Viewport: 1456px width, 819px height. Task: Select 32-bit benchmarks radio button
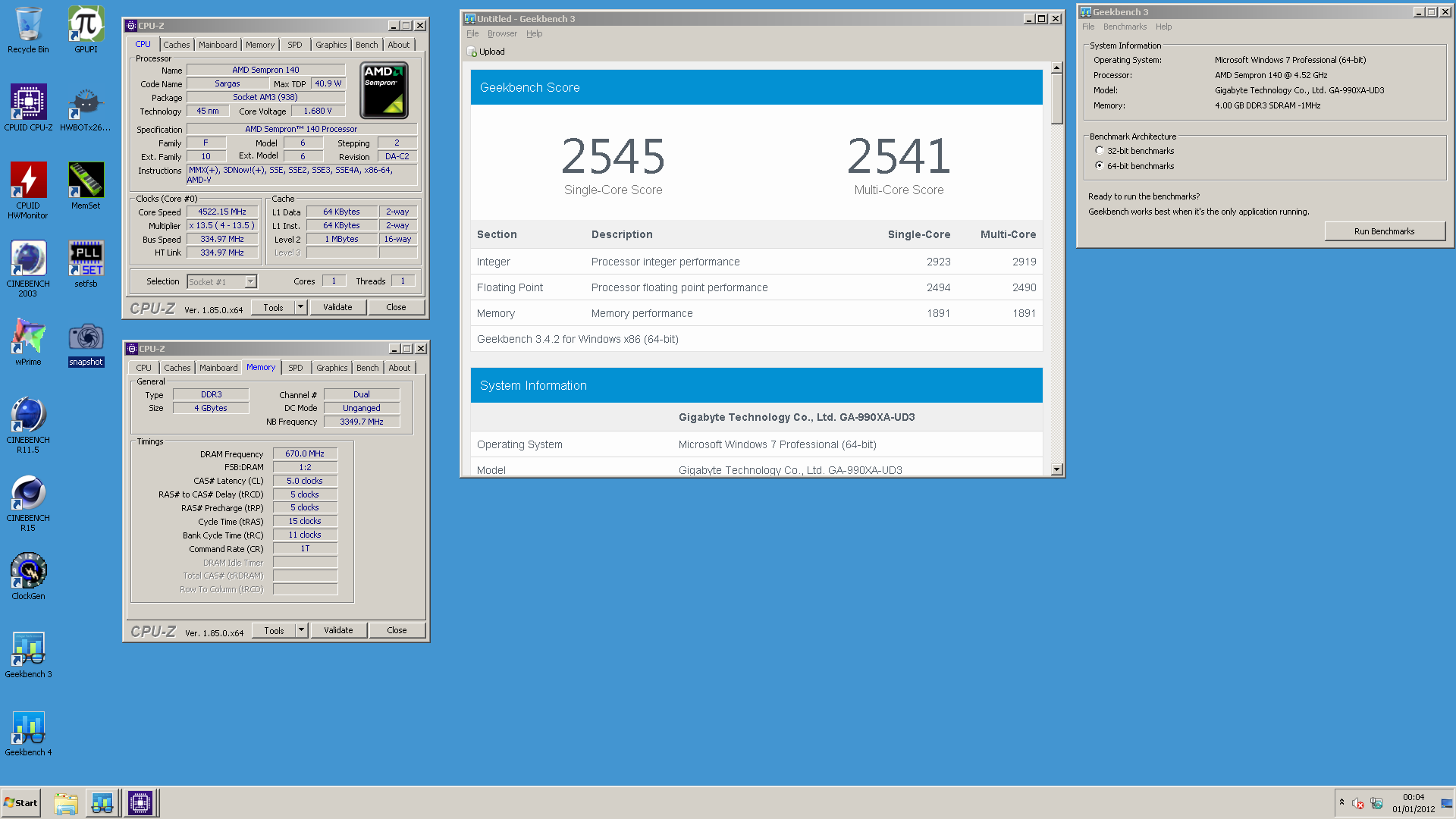[x=1100, y=150]
